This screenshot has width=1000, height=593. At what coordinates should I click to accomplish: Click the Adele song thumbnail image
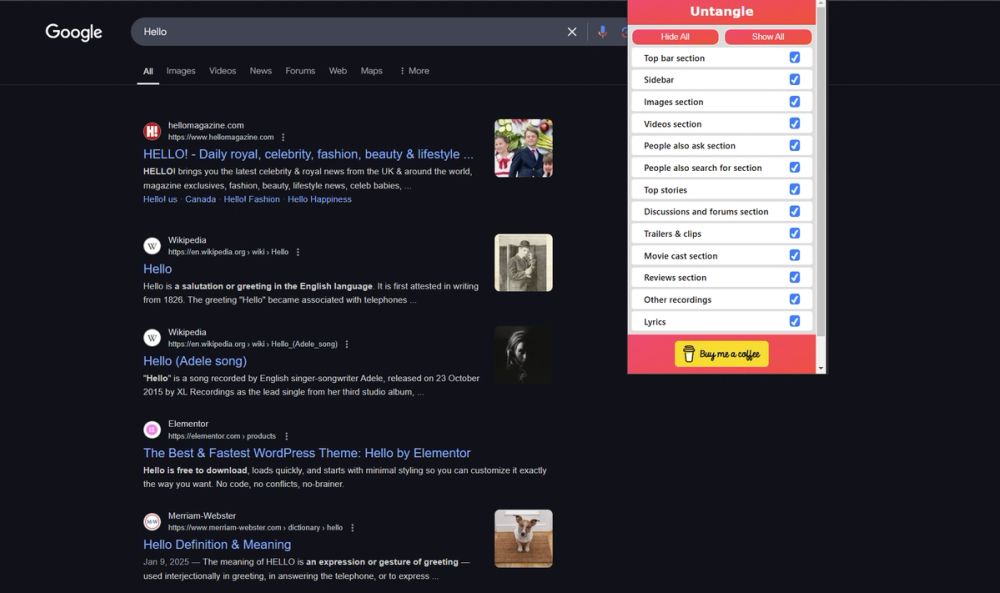coord(524,355)
